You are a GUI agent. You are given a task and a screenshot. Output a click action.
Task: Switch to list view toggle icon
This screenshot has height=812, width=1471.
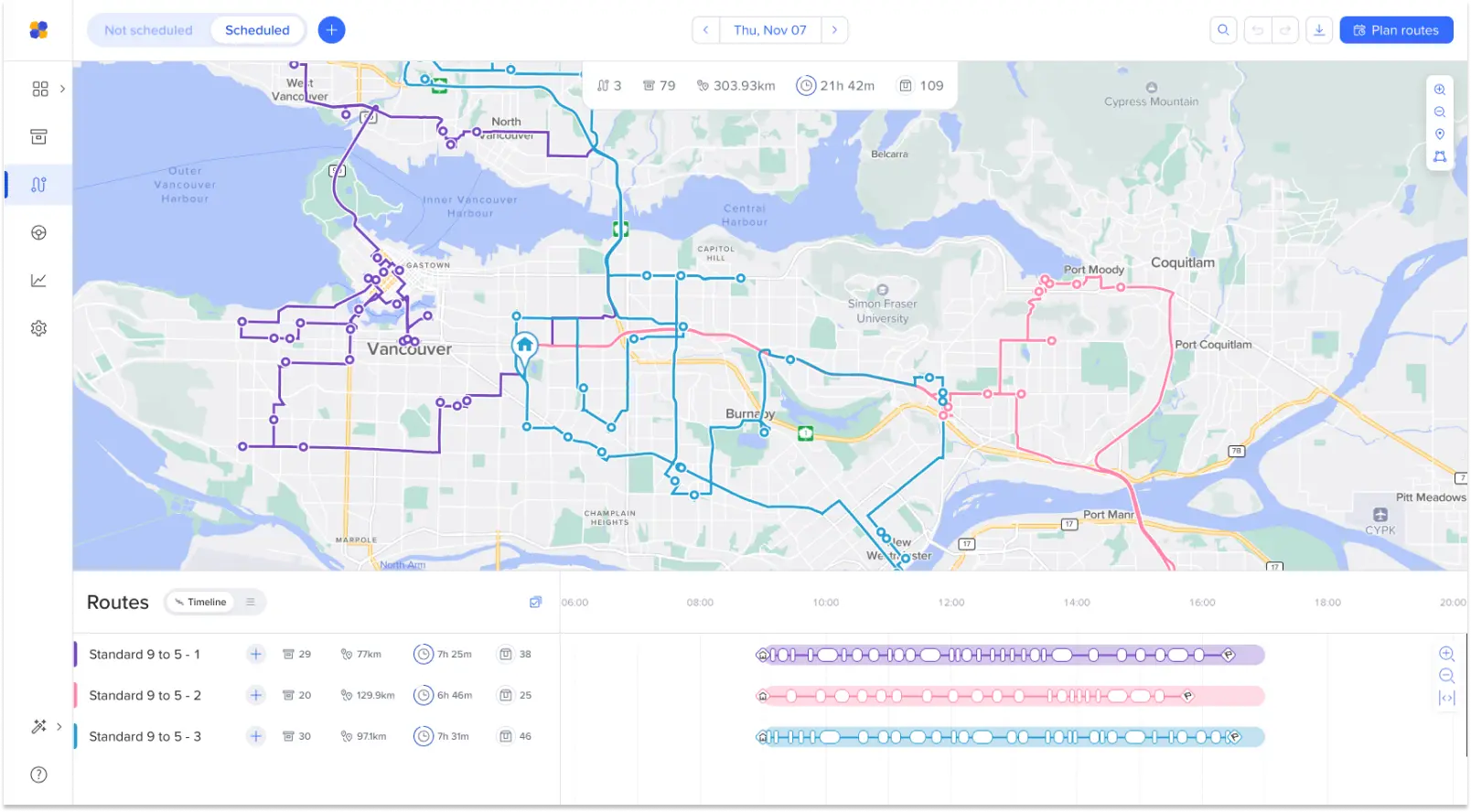251,602
